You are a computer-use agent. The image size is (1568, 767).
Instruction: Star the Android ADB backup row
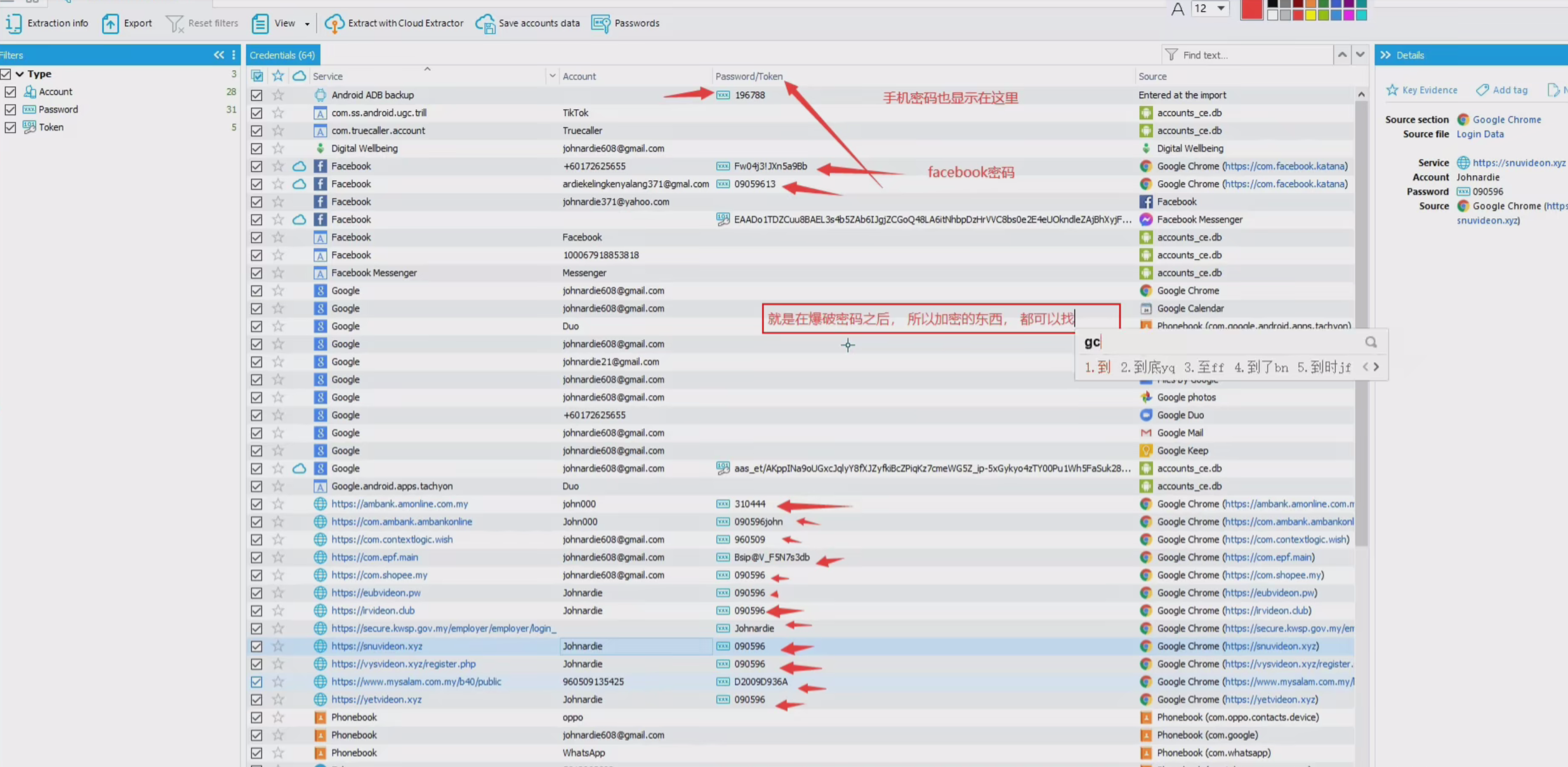point(278,95)
